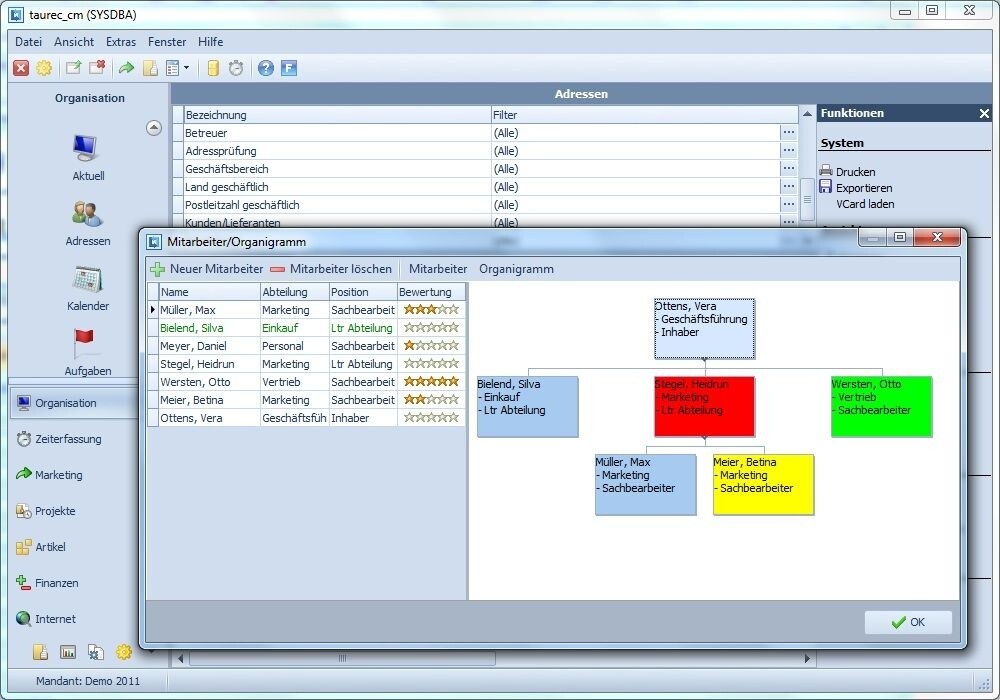Image resolution: width=1000 pixels, height=700 pixels.
Task: Open the Adressen people icon in sidebar
Action: coord(88,214)
